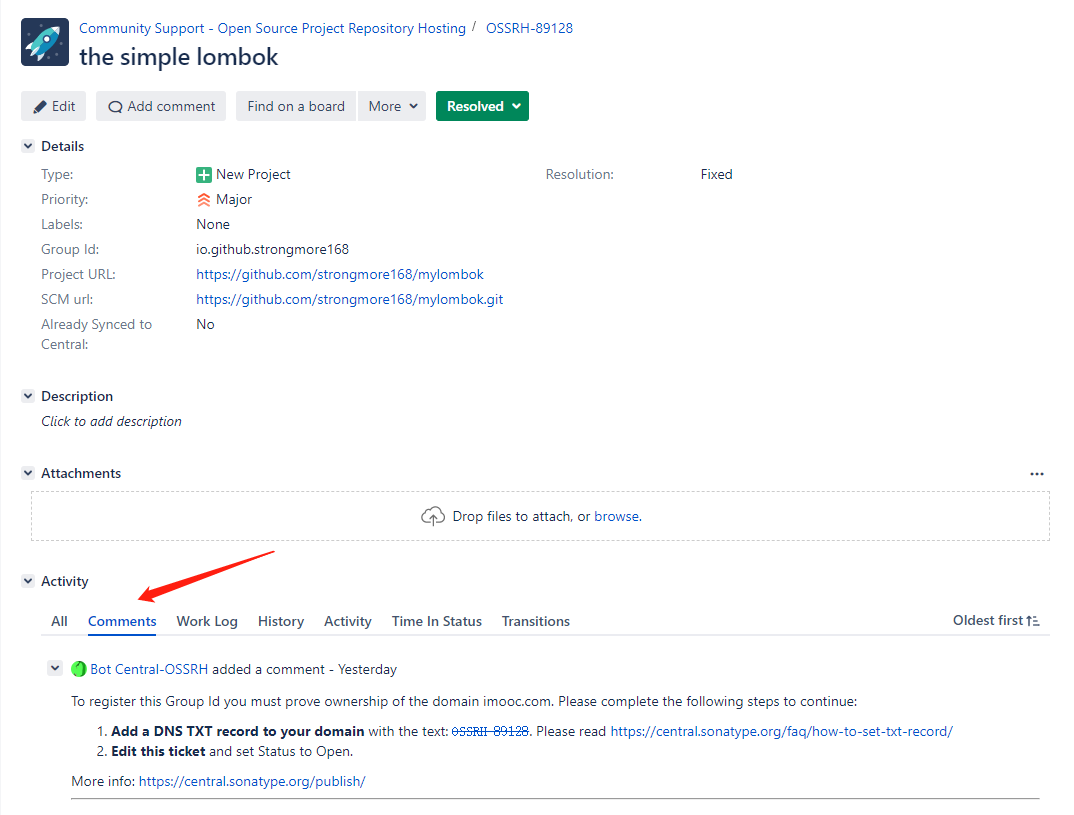Click the rocket project avatar icon
The image size is (1074, 815).
pos(45,42)
